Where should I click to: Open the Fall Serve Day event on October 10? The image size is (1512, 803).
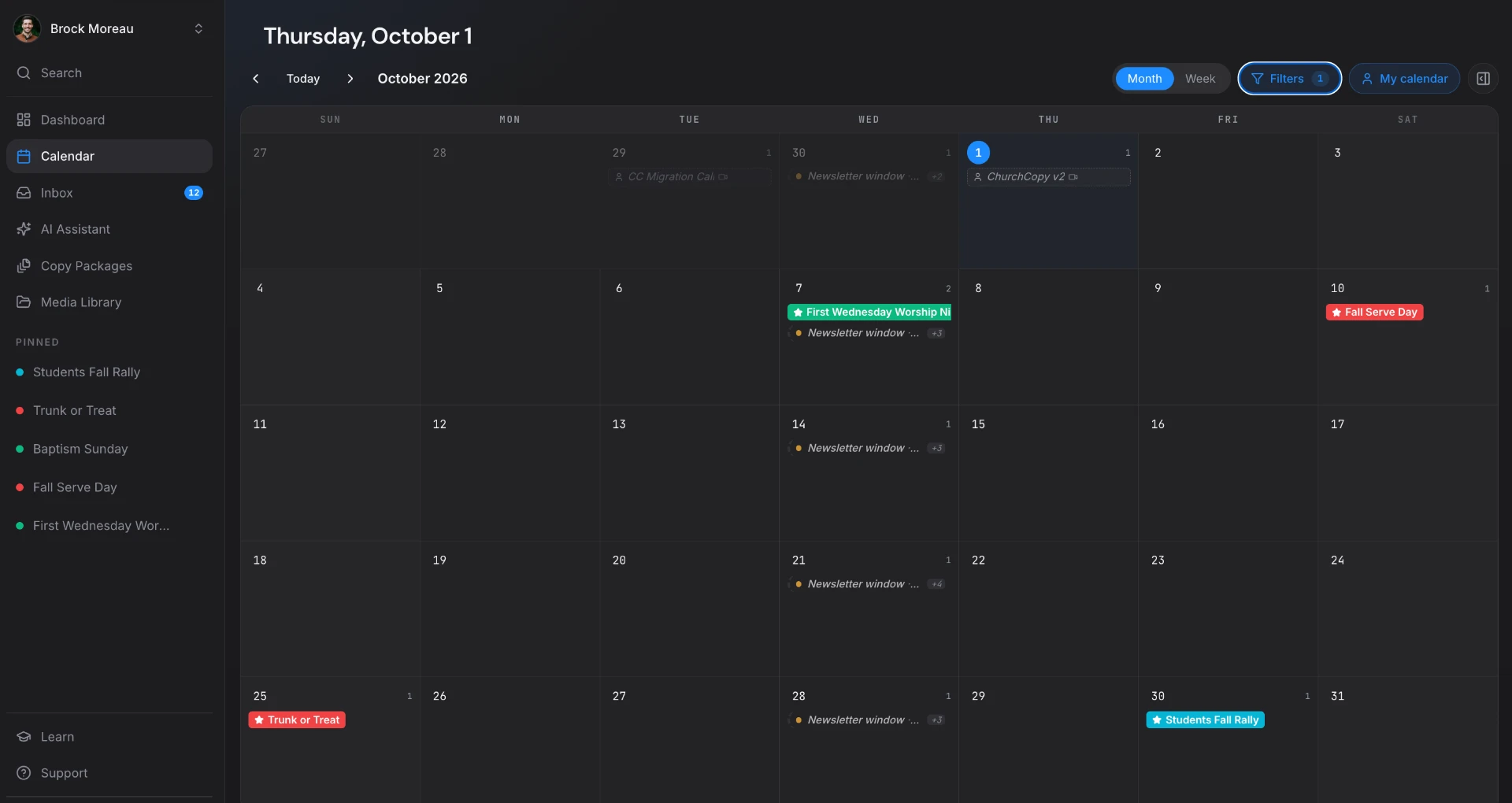point(1374,313)
